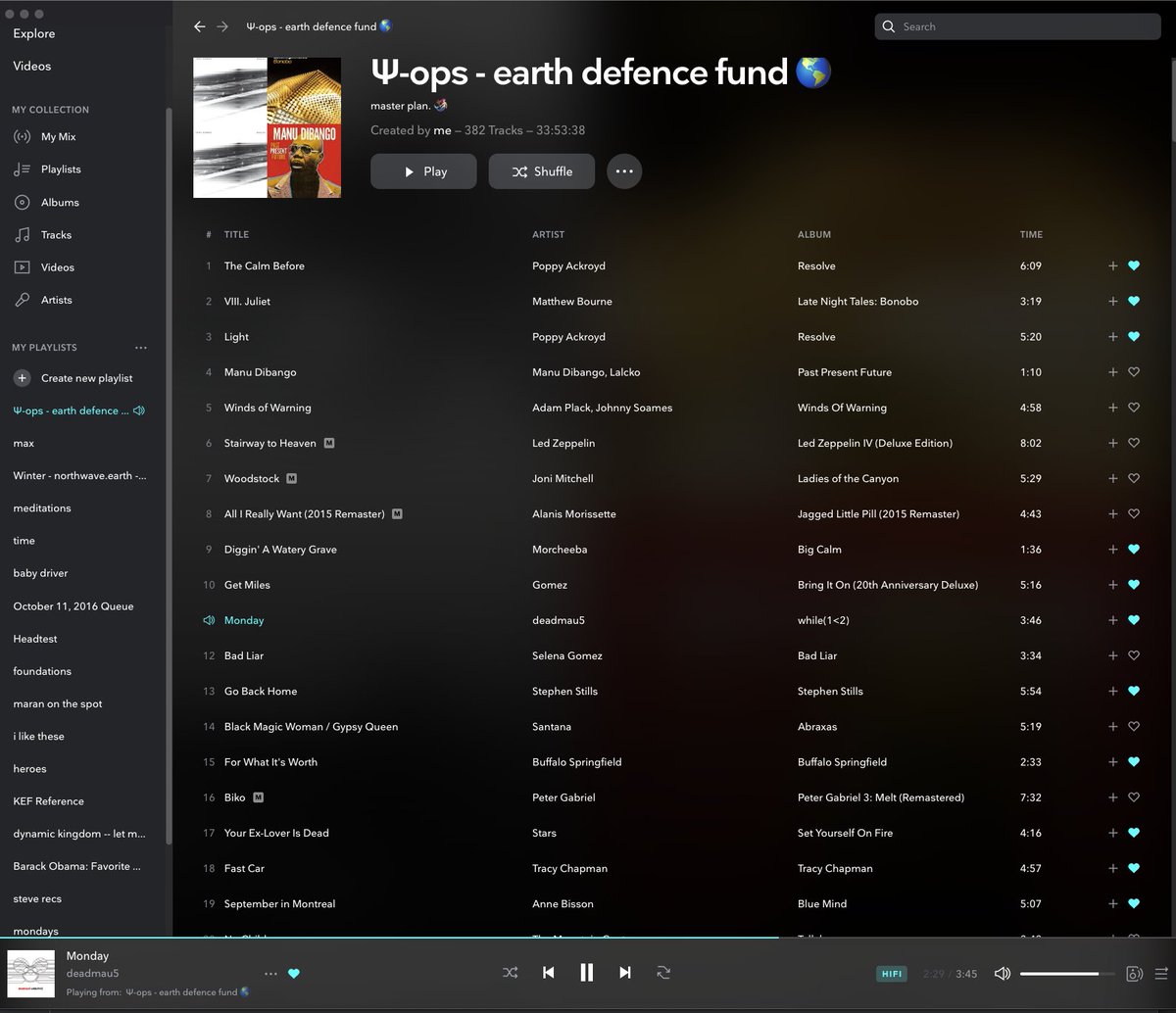Sort tracks by the TITLE column header
The image size is (1176, 1013).
coord(236,234)
